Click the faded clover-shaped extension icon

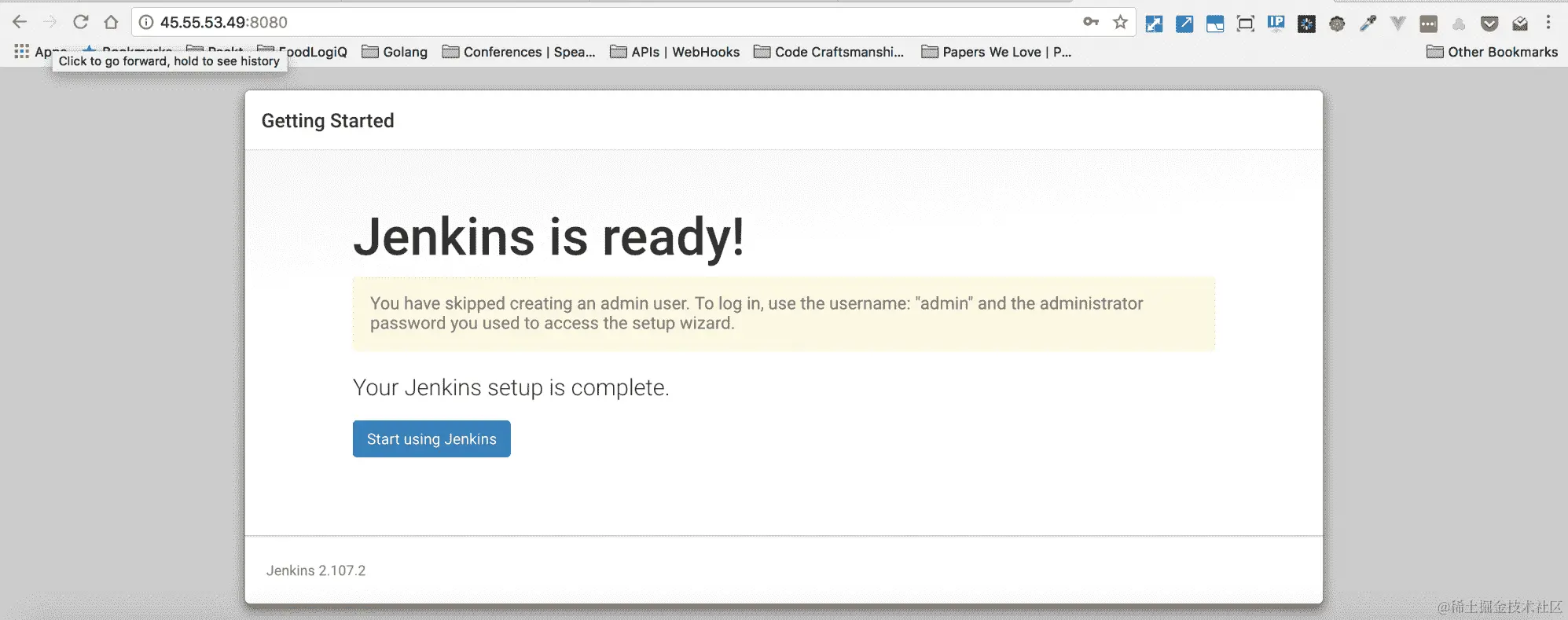click(x=1459, y=24)
